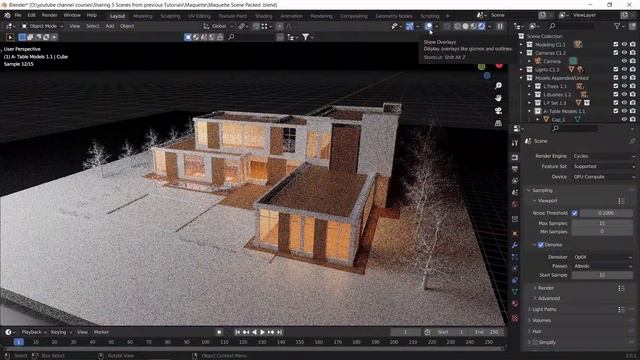Toggle the Show Overlays button

(x=428, y=26)
